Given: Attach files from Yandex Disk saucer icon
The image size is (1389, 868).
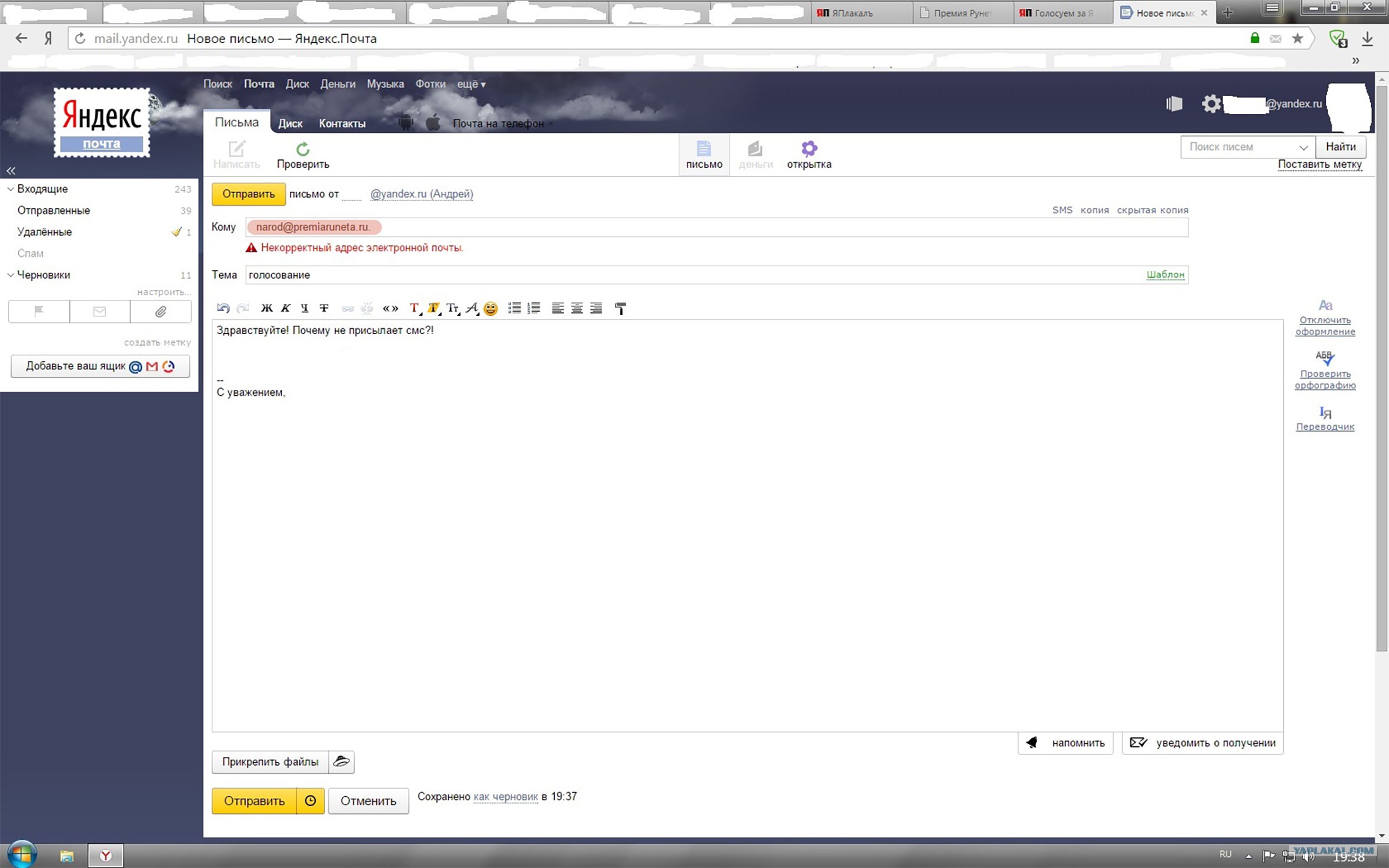Looking at the screenshot, I should pyautogui.click(x=342, y=762).
